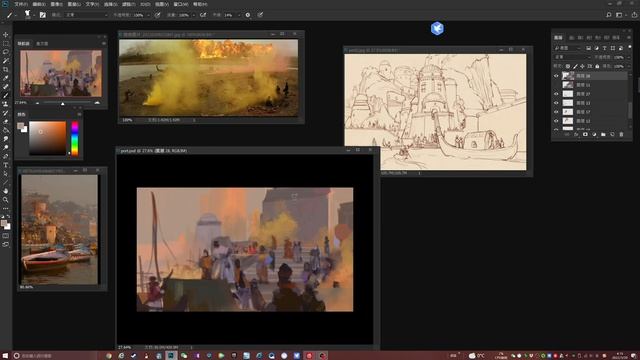The height and width of the screenshot is (360, 640).
Task: Hide the selected top layer's eye icon
Action: click(x=556, y=76)
